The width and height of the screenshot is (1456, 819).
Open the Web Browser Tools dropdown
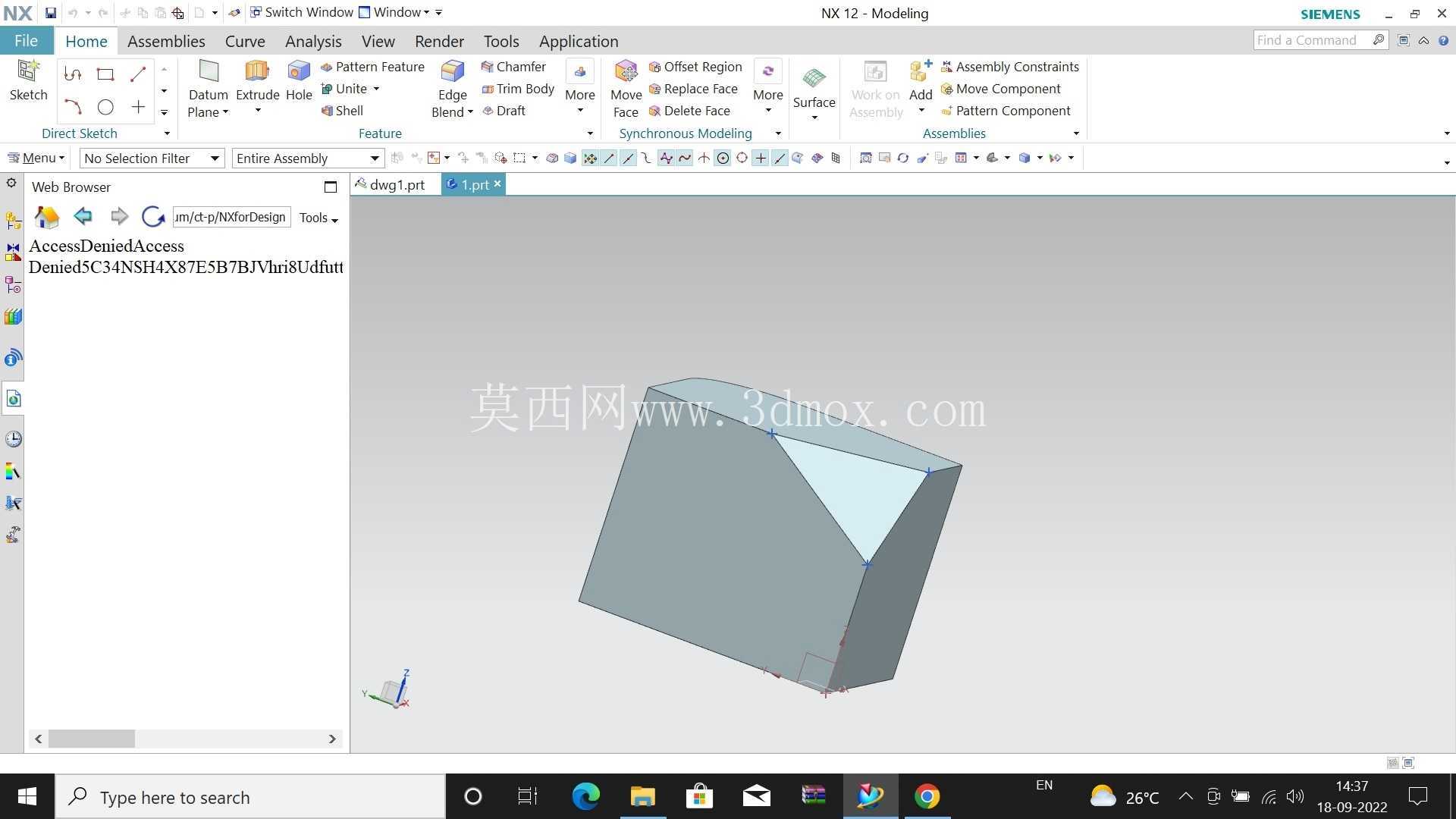point(318,218)
